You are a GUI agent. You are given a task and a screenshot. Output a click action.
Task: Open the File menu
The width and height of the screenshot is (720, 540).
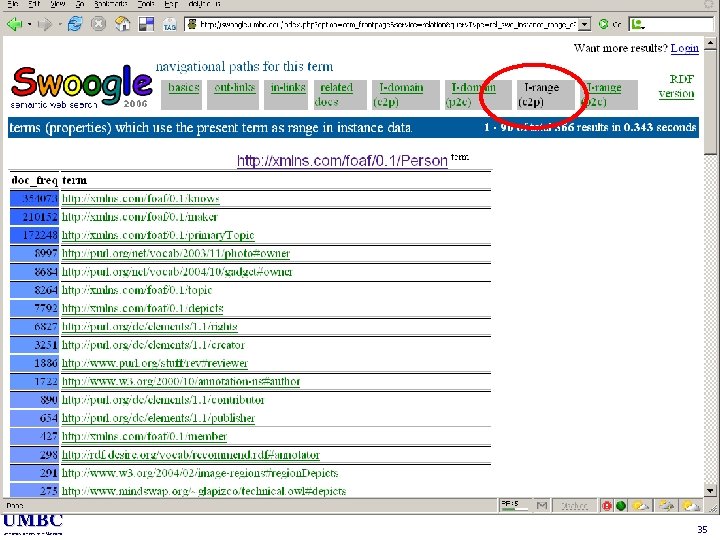[12, 4]
